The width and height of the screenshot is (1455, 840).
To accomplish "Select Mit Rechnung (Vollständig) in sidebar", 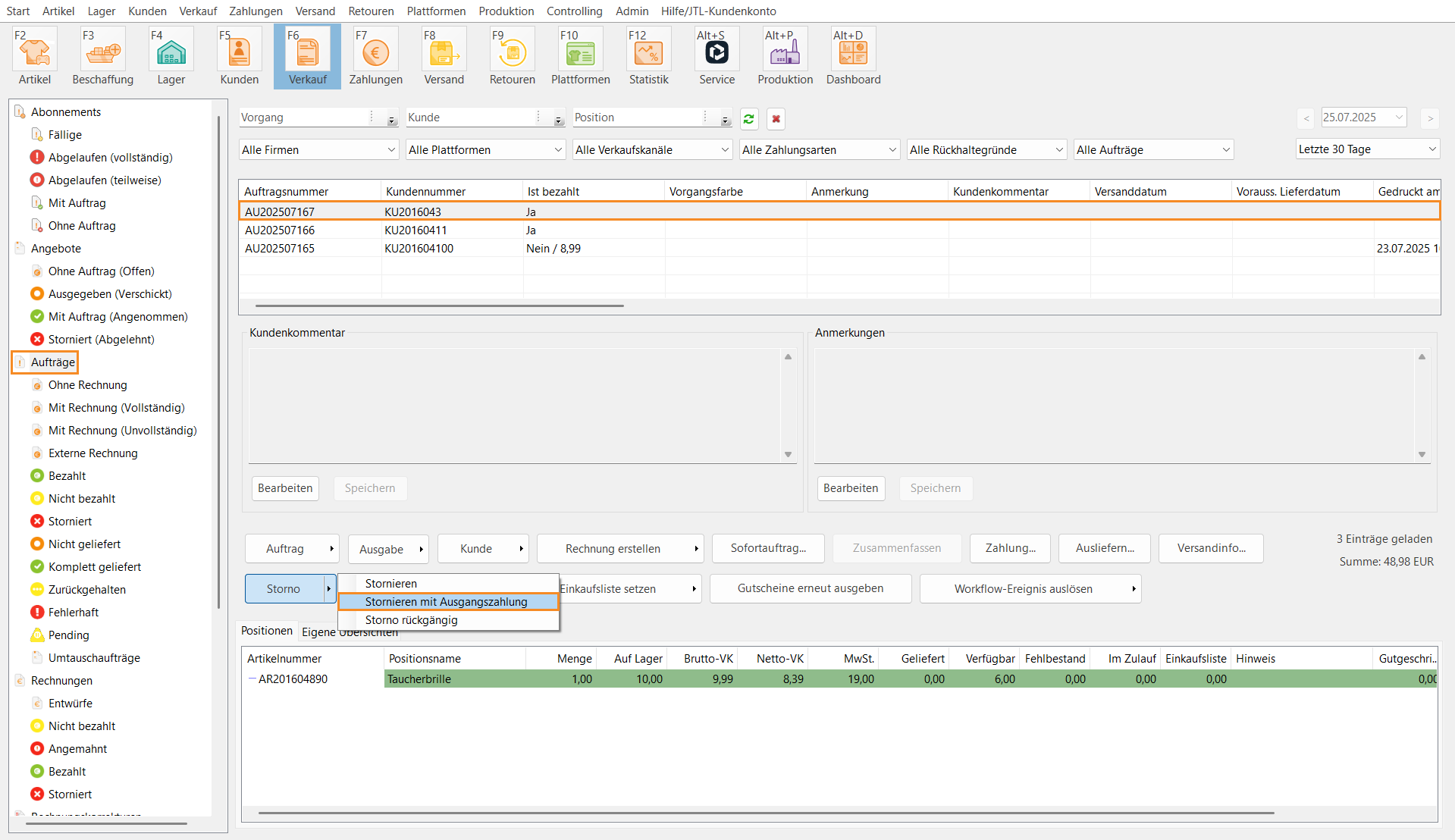I will [116, 408].
